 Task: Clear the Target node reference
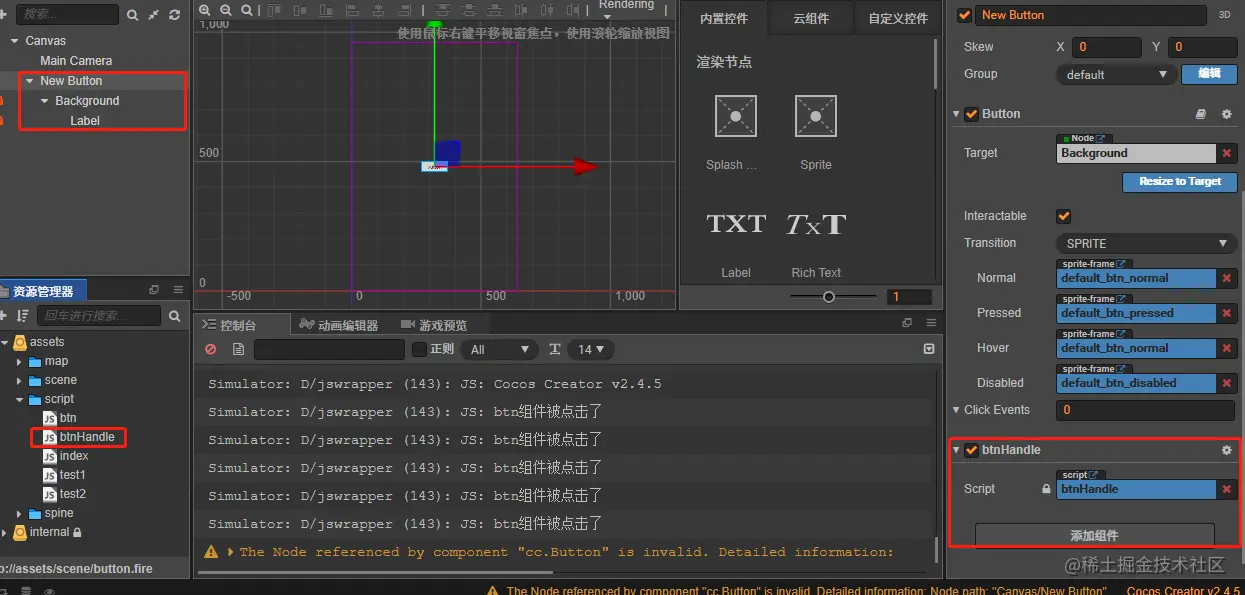tap(1227, 153)
